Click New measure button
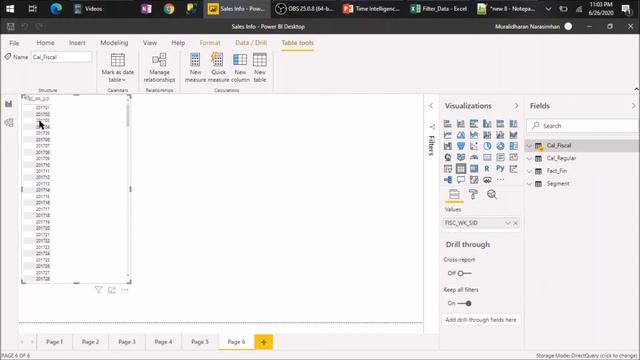Screen dimensions: 640x360 196,68
